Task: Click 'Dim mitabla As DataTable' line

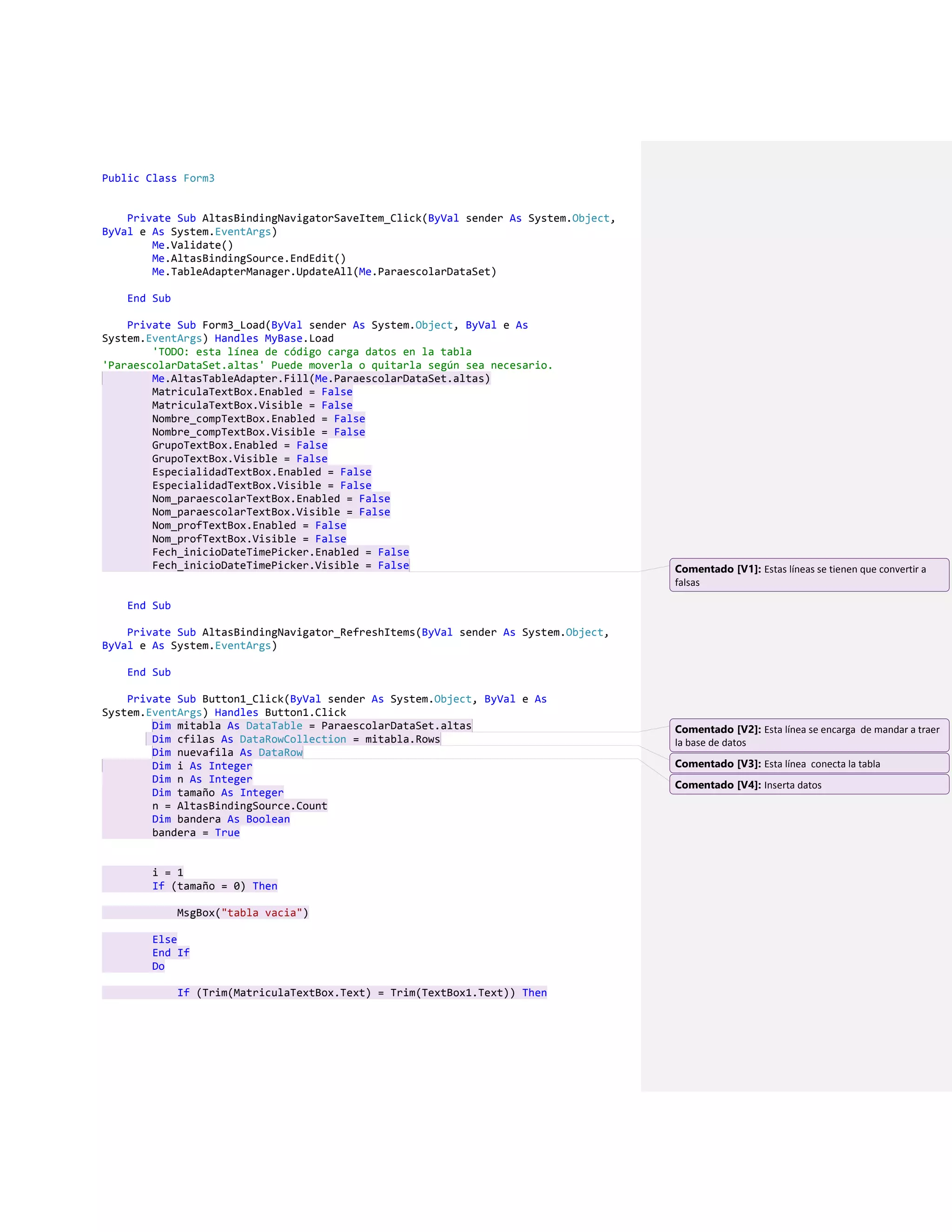Action: point(311,725)
